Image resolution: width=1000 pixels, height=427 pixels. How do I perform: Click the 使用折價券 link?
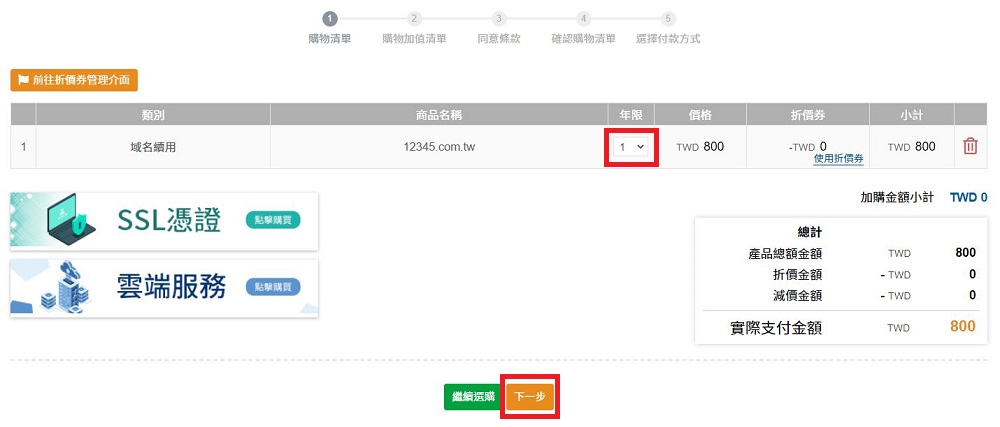pyautogui.click(x=838, y=159)
